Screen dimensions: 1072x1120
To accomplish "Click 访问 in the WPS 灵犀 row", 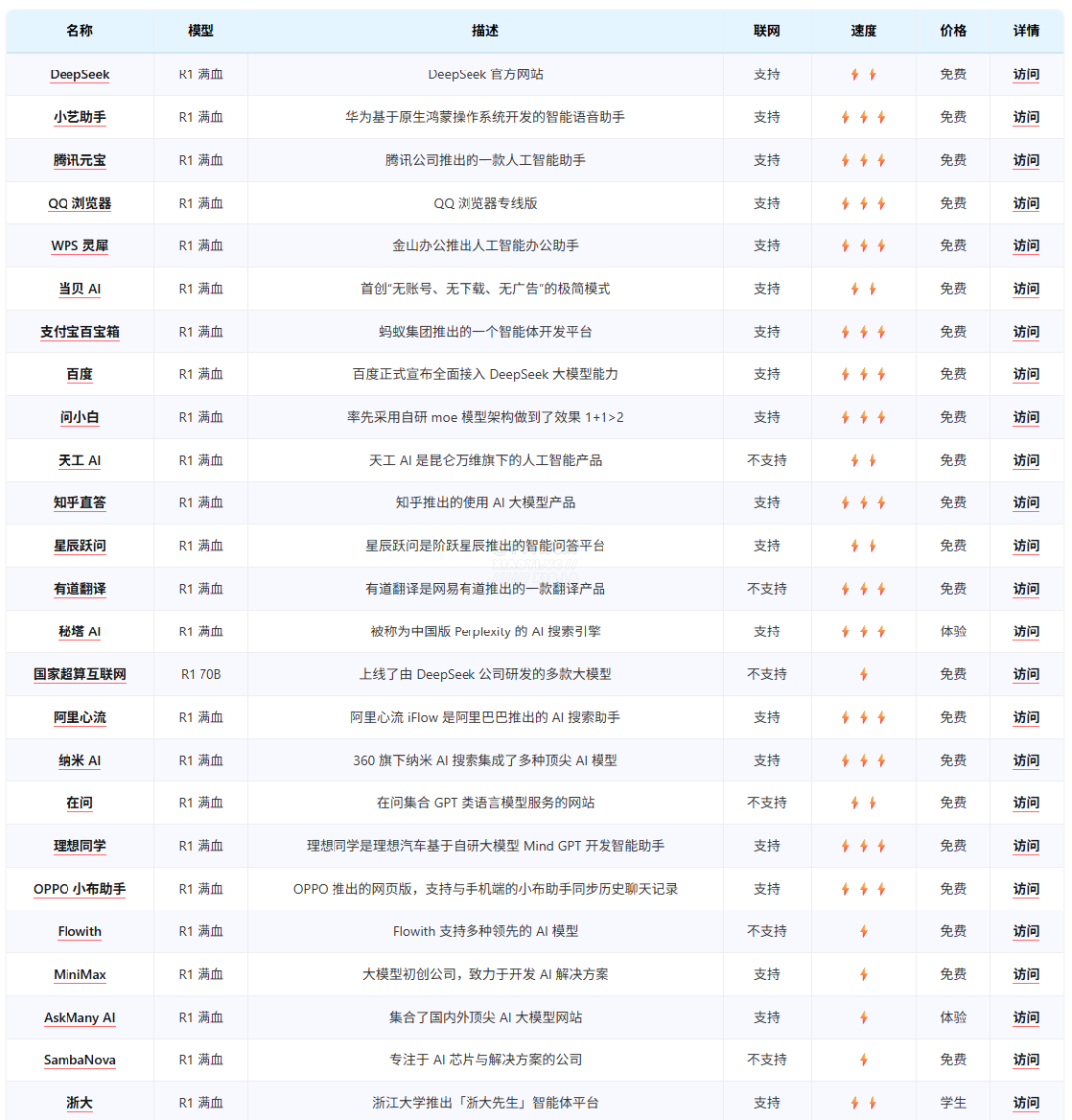I will coord(1026,245).
